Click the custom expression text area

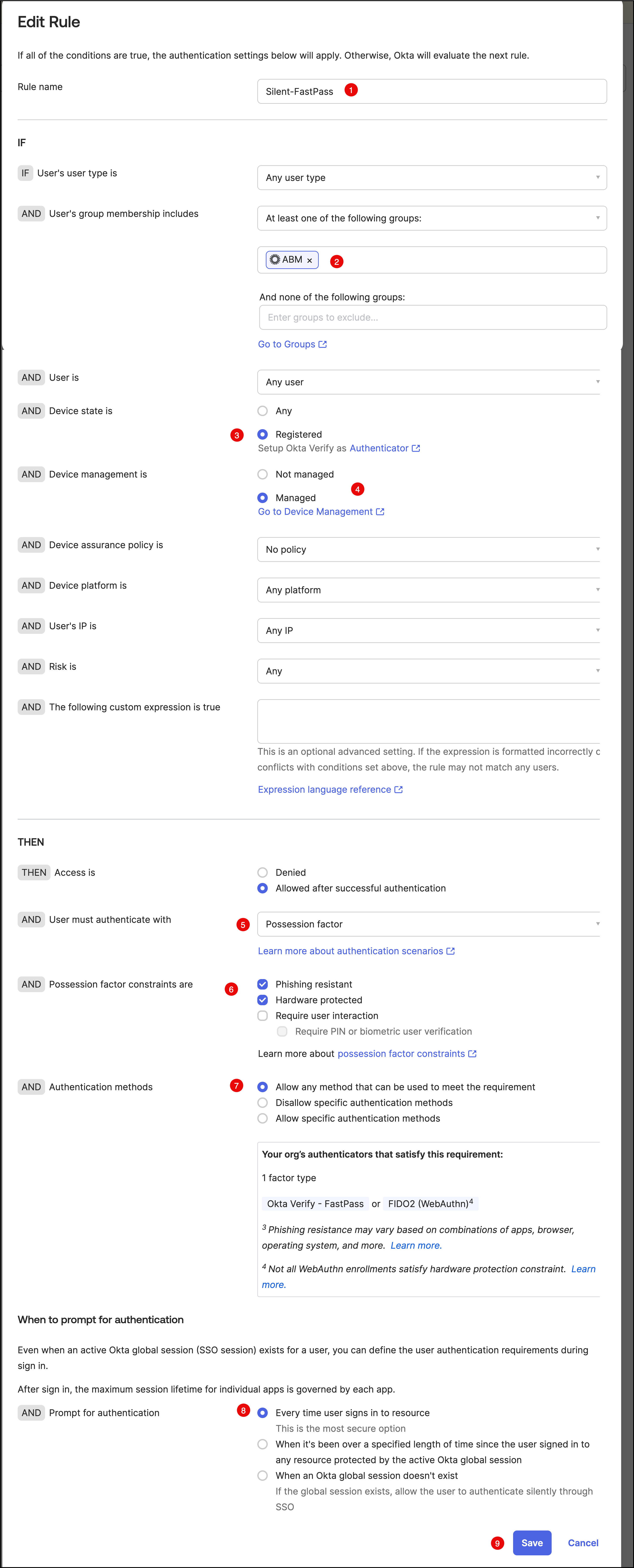click(428, 721)
